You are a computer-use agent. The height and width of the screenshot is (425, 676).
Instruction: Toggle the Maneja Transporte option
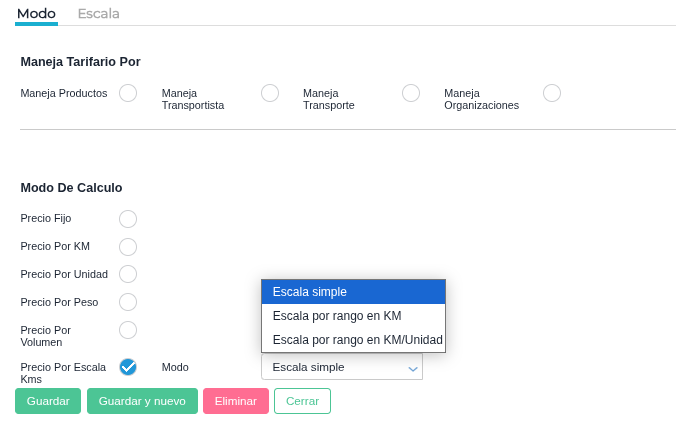coord(411,93)
